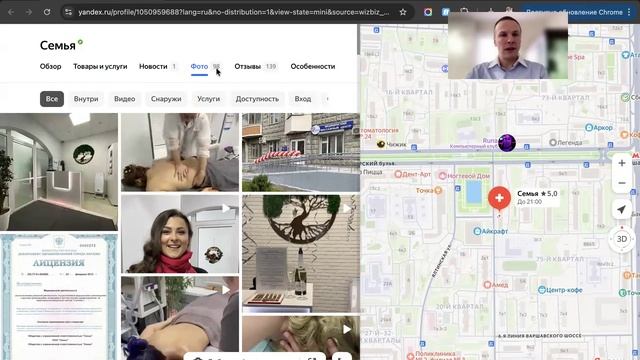Select the Амед place marker

tap(496, 284)
